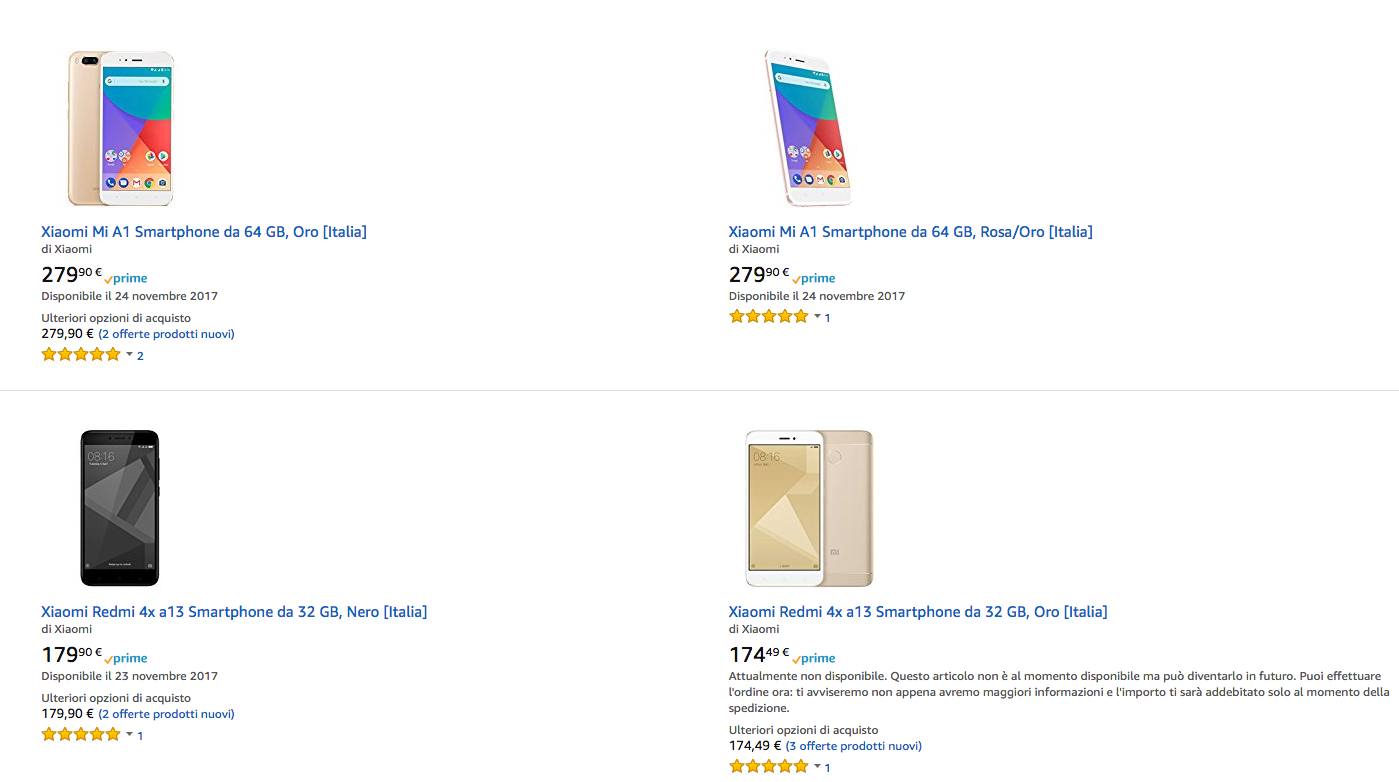Open Xiaomi Mi A1 64 GB Rosa/Oro title link
This screenshot has width=1399, height=782.
tap(910, 232)
